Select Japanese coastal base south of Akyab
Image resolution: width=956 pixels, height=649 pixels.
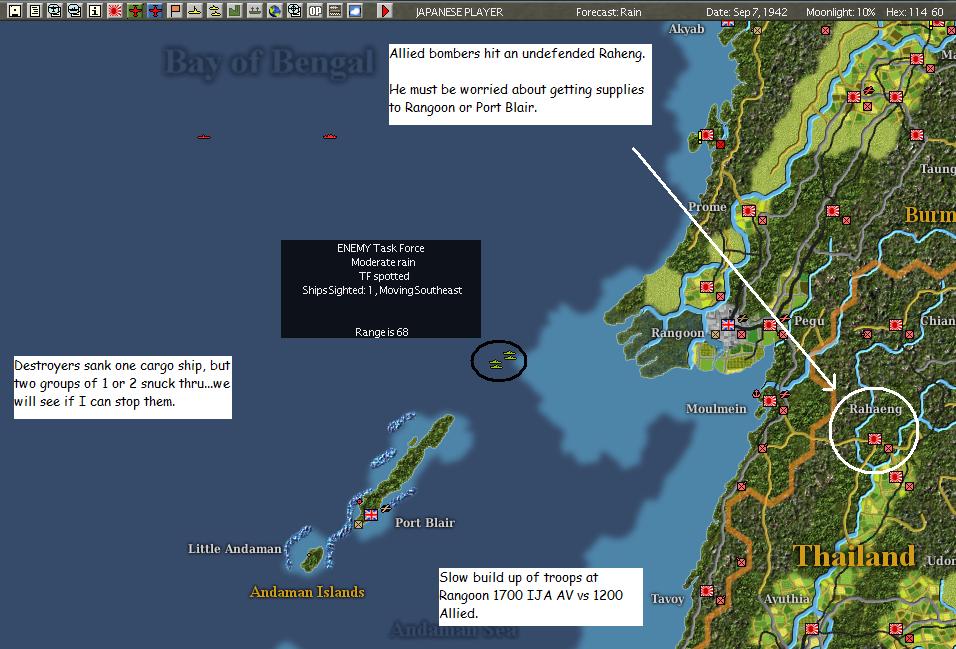pyautogui.click(x=707, y=135)
